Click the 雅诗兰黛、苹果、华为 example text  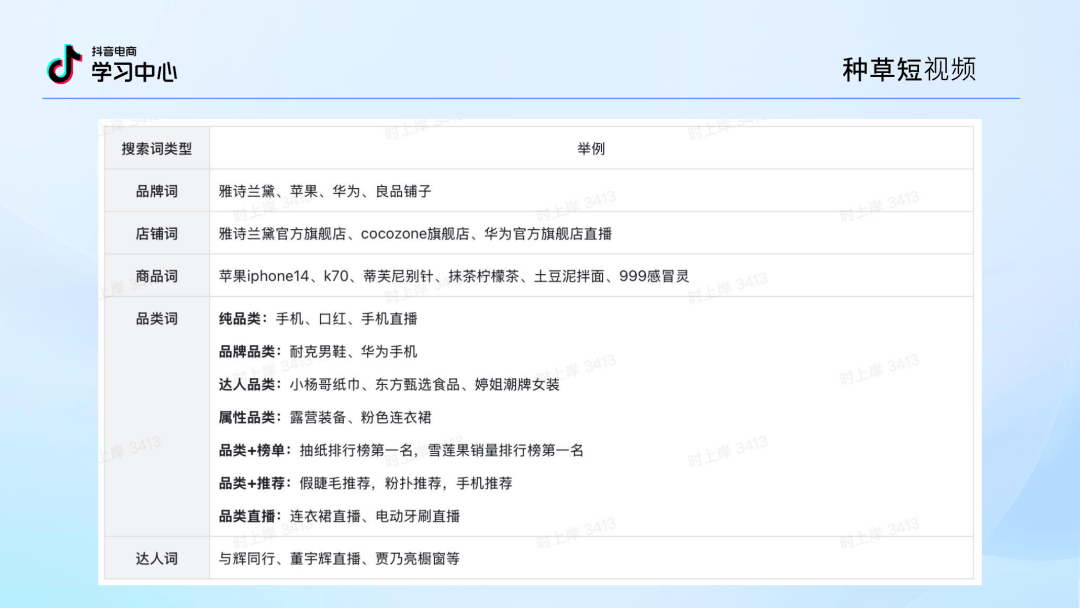325,191
